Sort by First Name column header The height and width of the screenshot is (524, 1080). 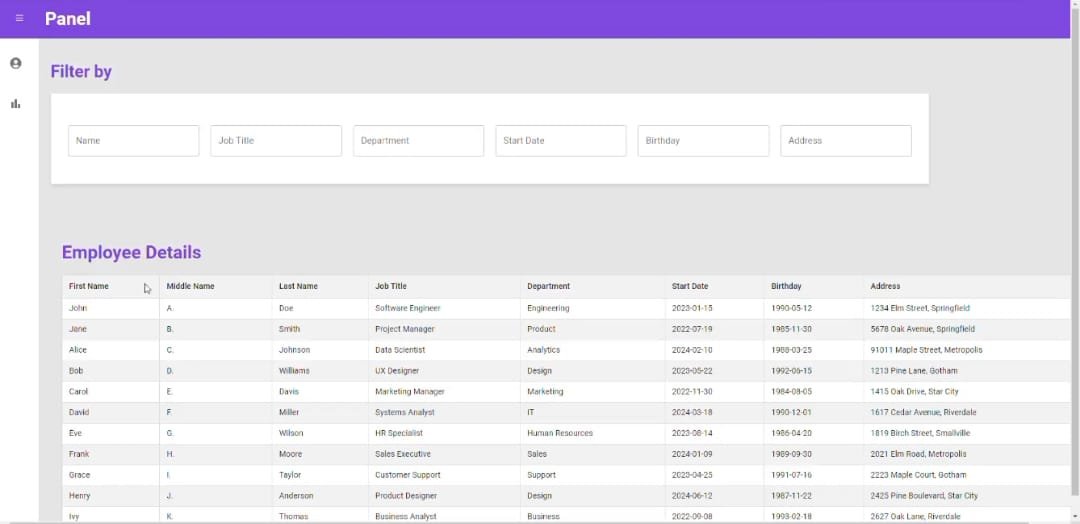click(89, 287)
